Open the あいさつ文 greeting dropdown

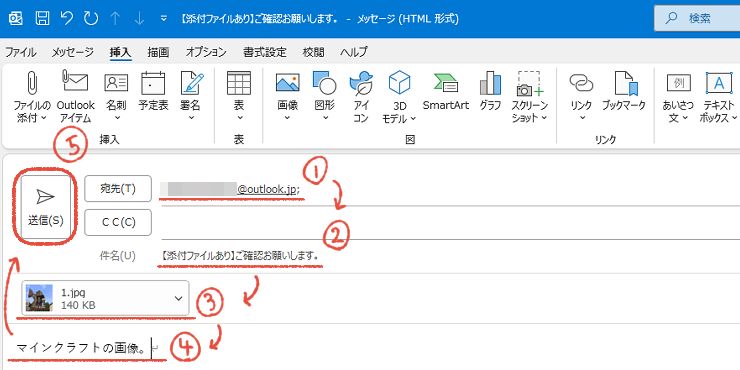click(678, 96)
